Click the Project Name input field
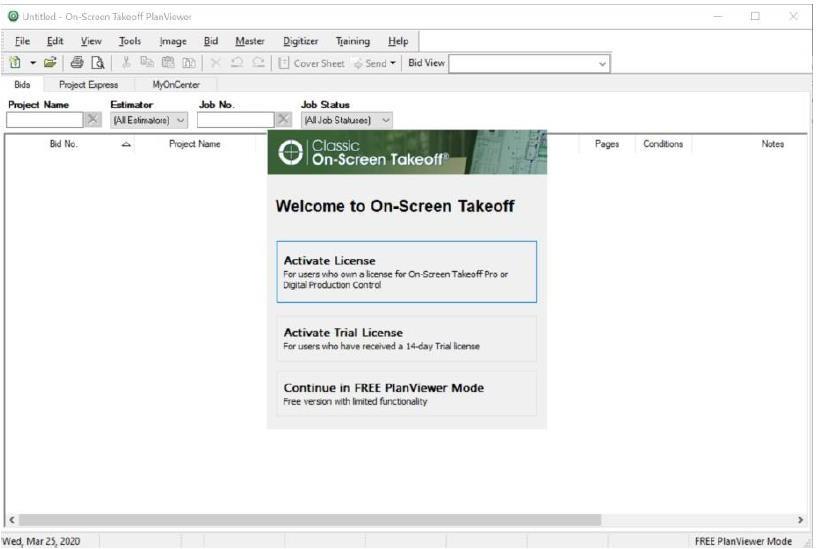Viewport: 816px width, 549px height. coord(43,120)
